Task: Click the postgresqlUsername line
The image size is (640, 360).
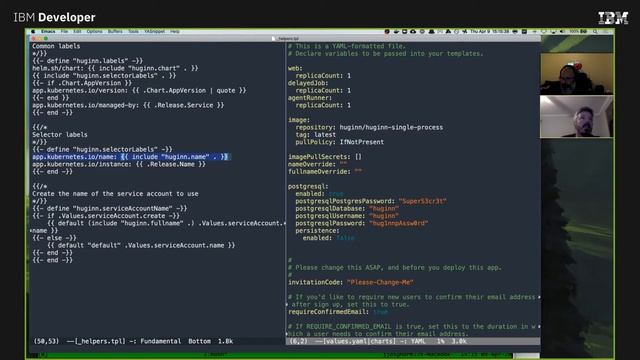Action: click(347, 216)
